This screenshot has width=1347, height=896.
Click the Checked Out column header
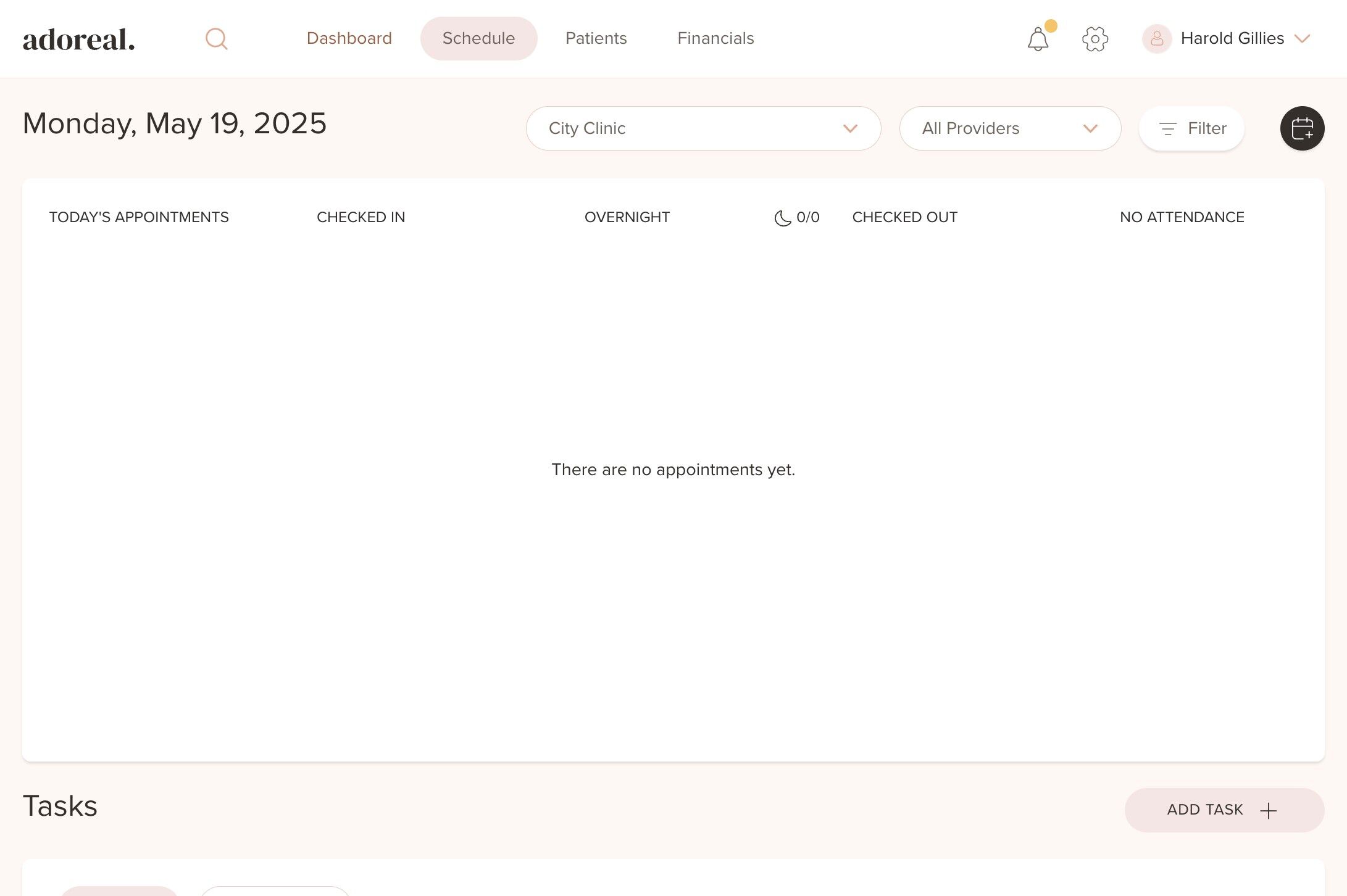pos(904,217)
